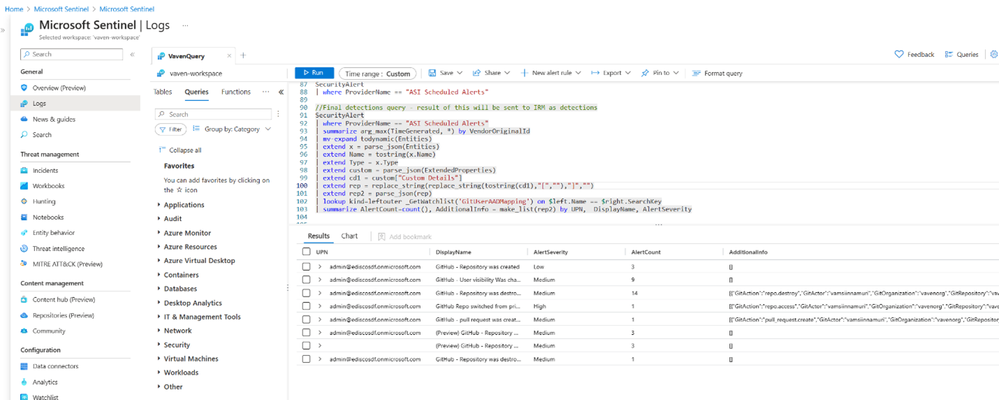Open the Workbooks icon
This screenshot has width=999, height=400.
pyautogui.click(x=24, y=186)
